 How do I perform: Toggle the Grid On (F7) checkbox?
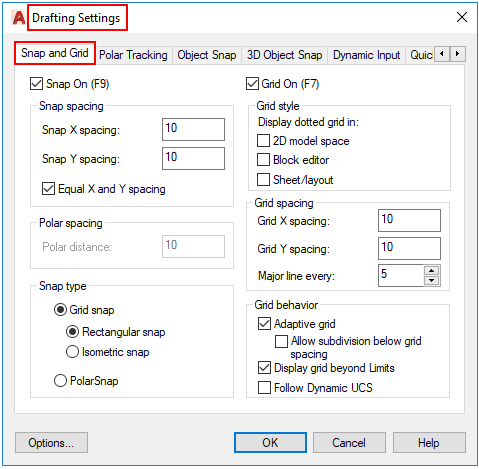[252, 84]
